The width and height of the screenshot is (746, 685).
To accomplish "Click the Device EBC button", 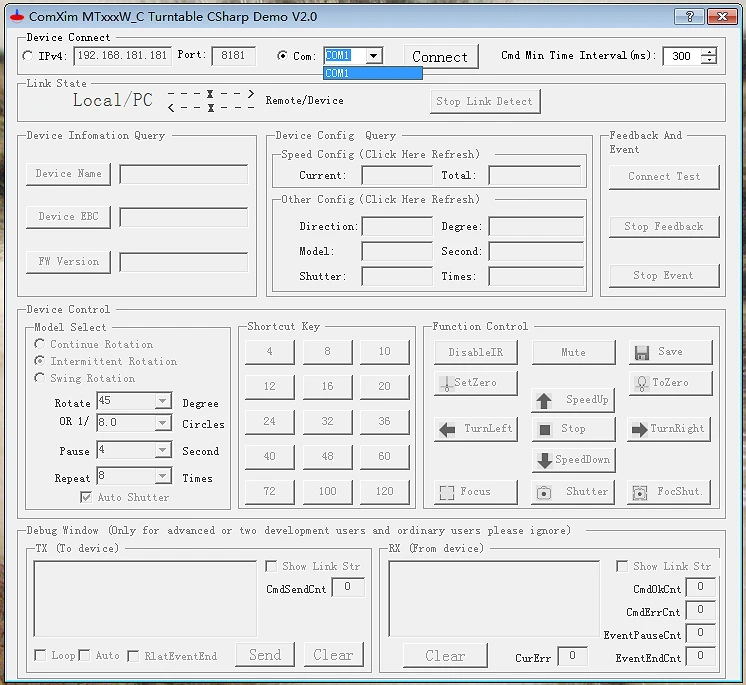I will tap(68, 217).
